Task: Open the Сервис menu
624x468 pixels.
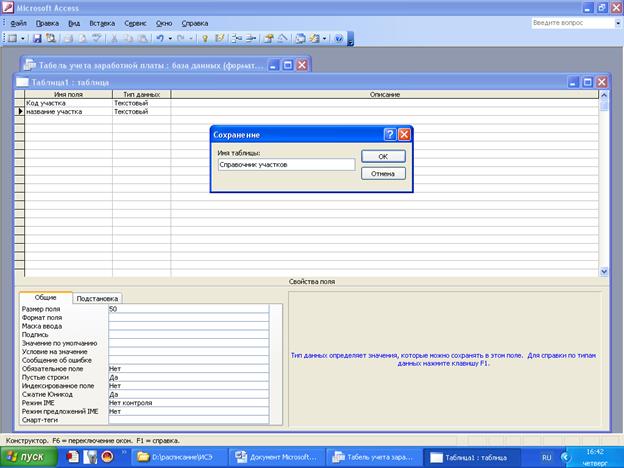Action: point(138,21)
